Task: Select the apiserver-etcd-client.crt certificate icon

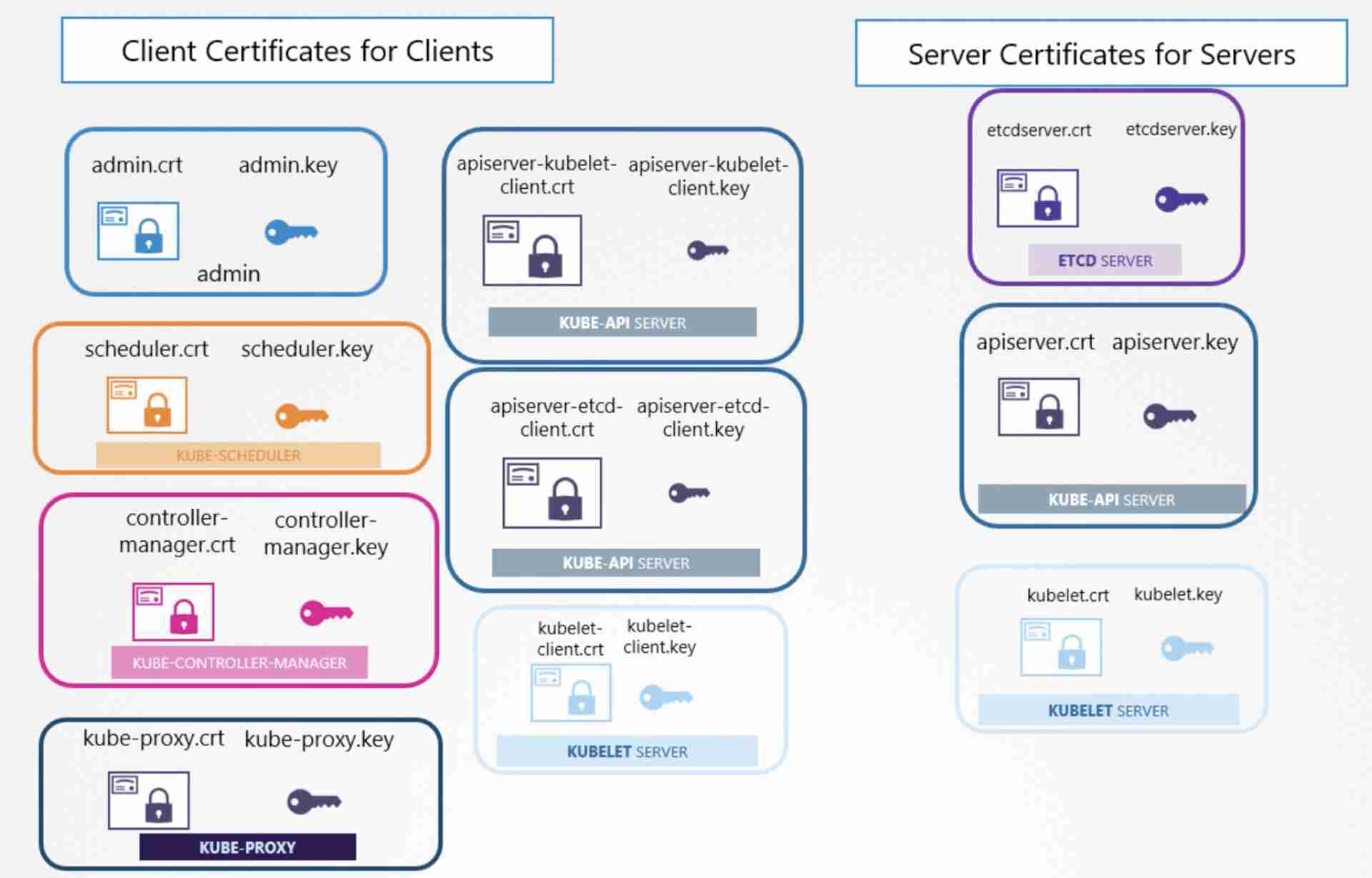Action: tap(552, 493)
